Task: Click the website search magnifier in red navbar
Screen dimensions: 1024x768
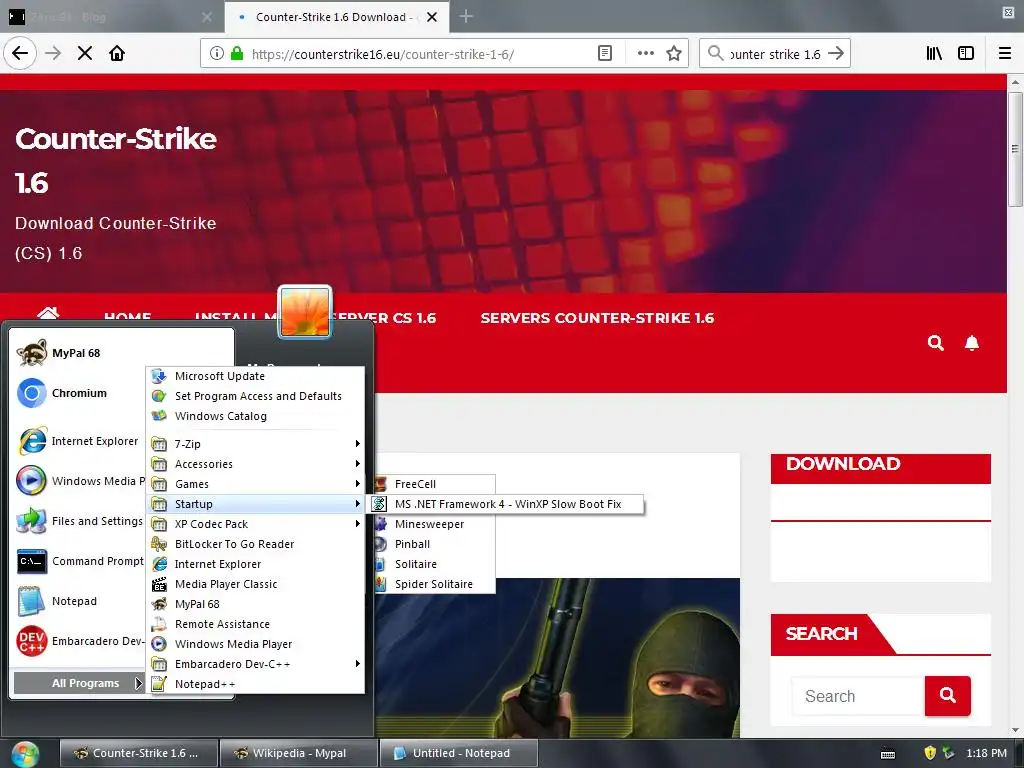Action: (936, 343)
